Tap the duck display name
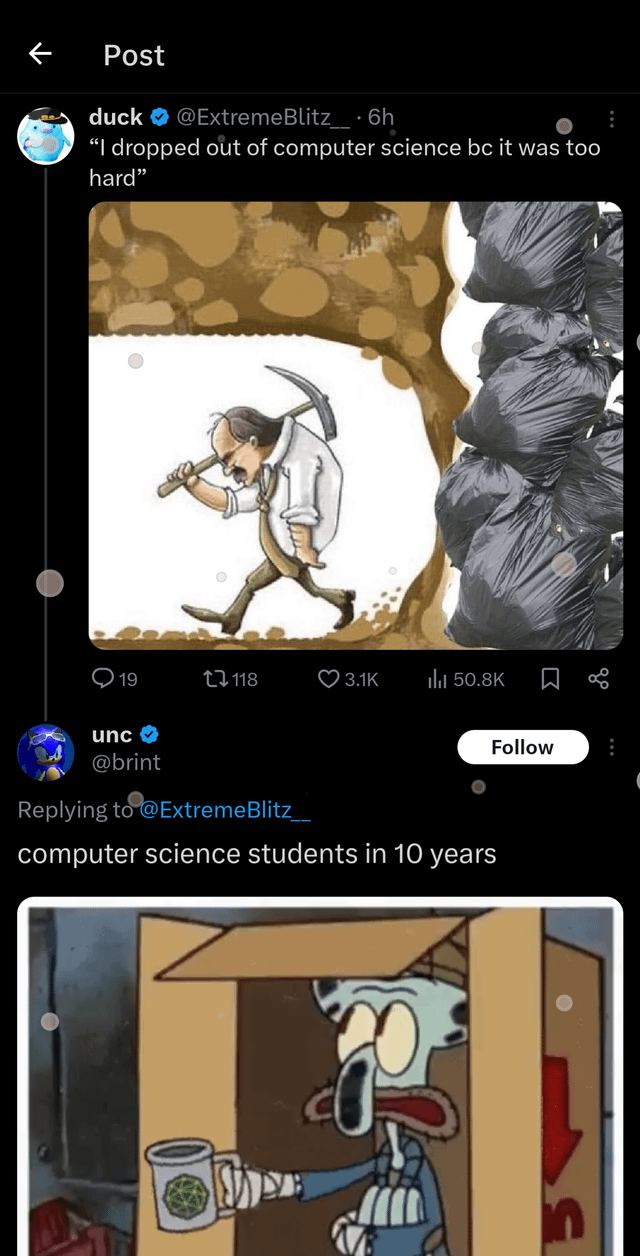The height and width of the screenshot is (1256, 640). pos(116,117)
